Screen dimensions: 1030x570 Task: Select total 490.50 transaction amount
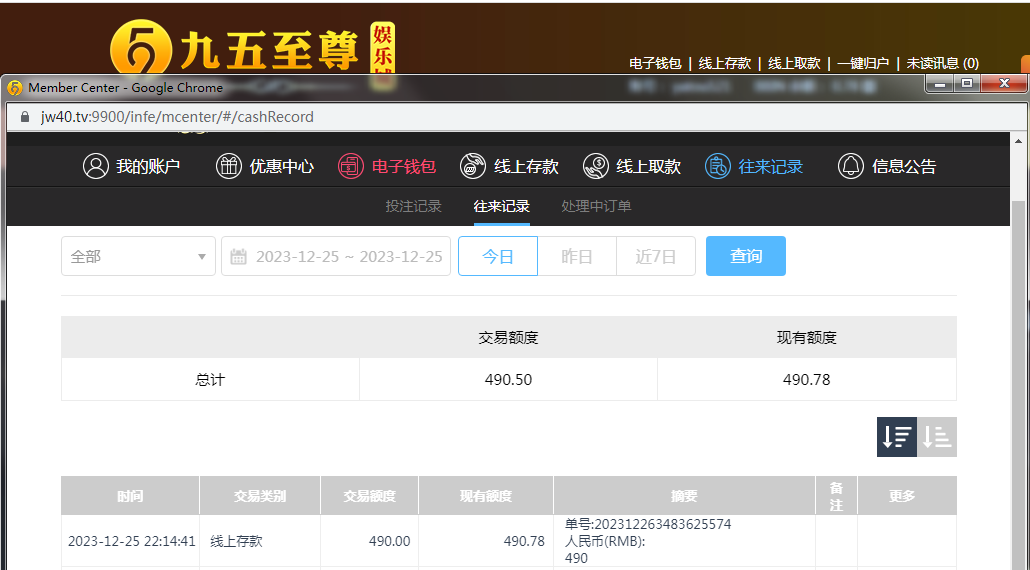click(508, 380)
